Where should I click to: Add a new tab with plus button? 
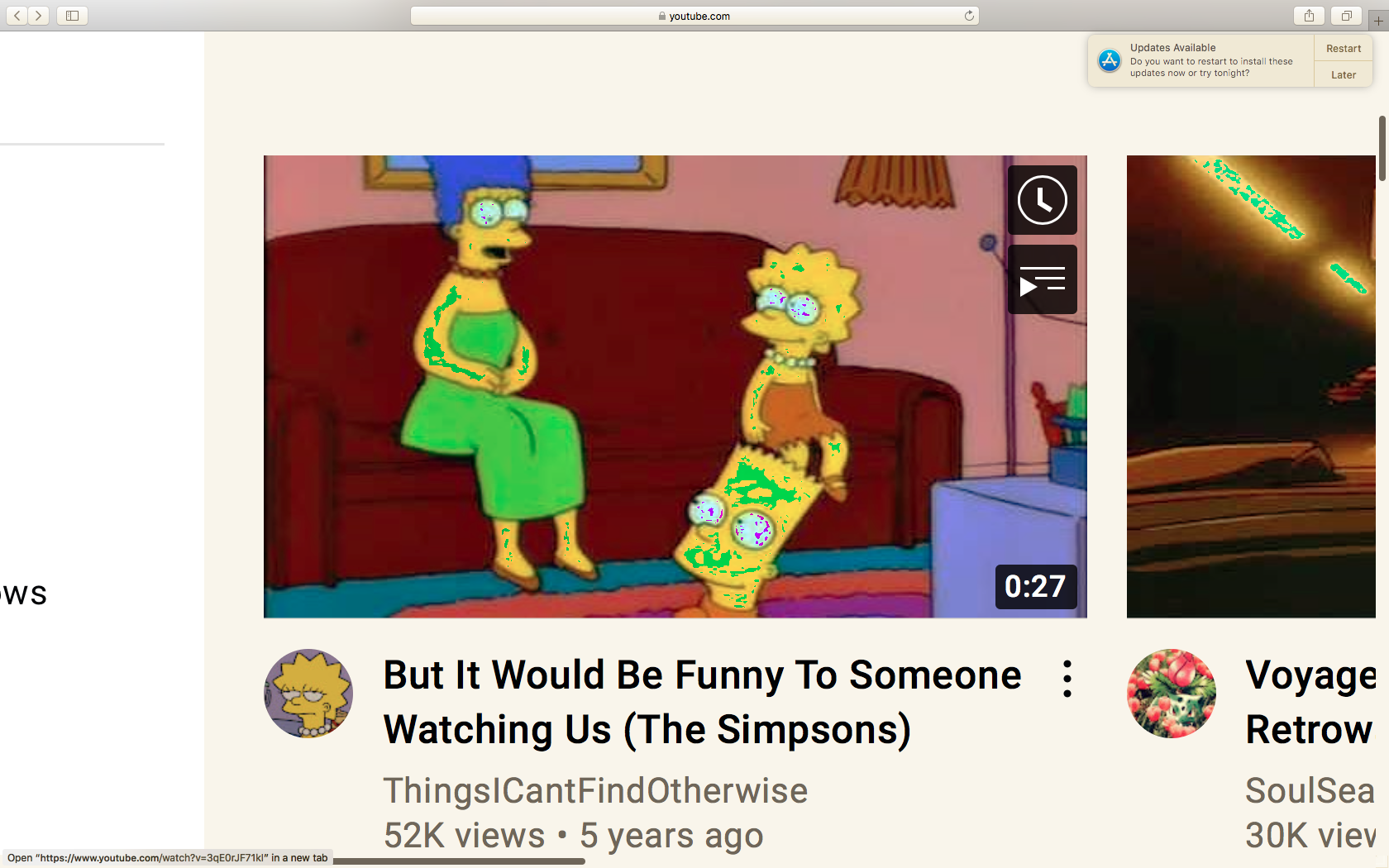(1378, 20)
